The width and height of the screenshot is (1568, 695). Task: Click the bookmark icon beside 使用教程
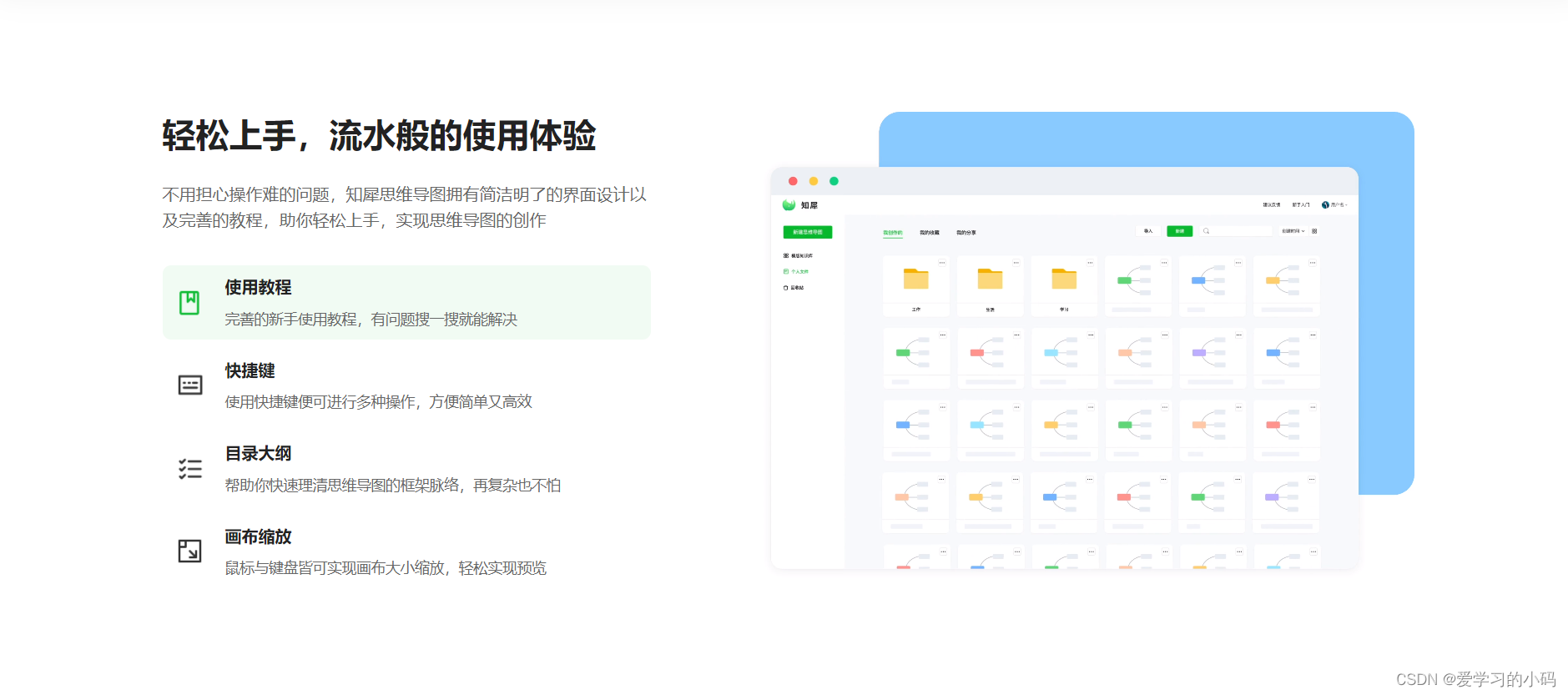pyautogui.click(x=189, y=303)
